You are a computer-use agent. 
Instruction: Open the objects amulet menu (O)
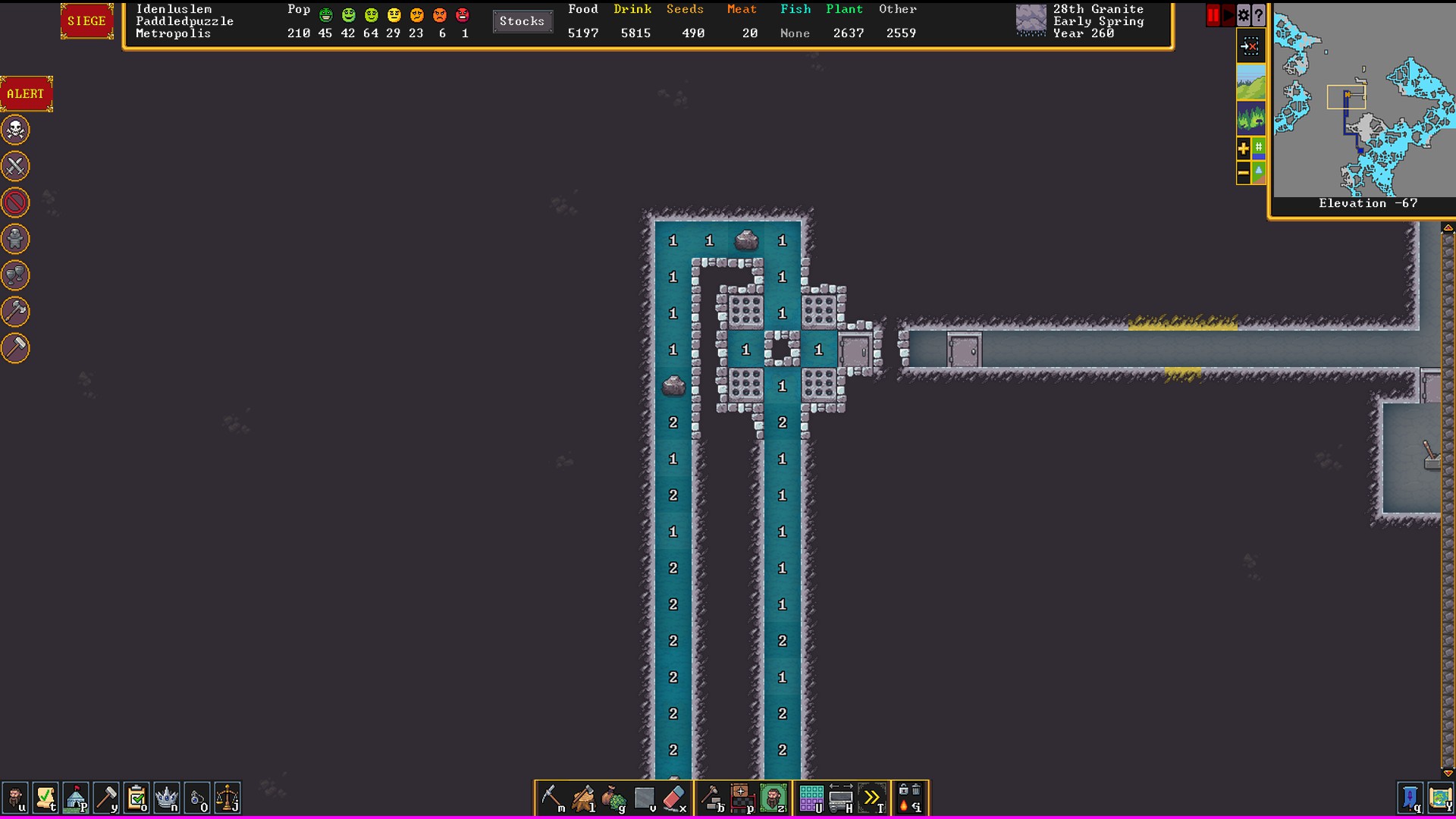point(197,799)
